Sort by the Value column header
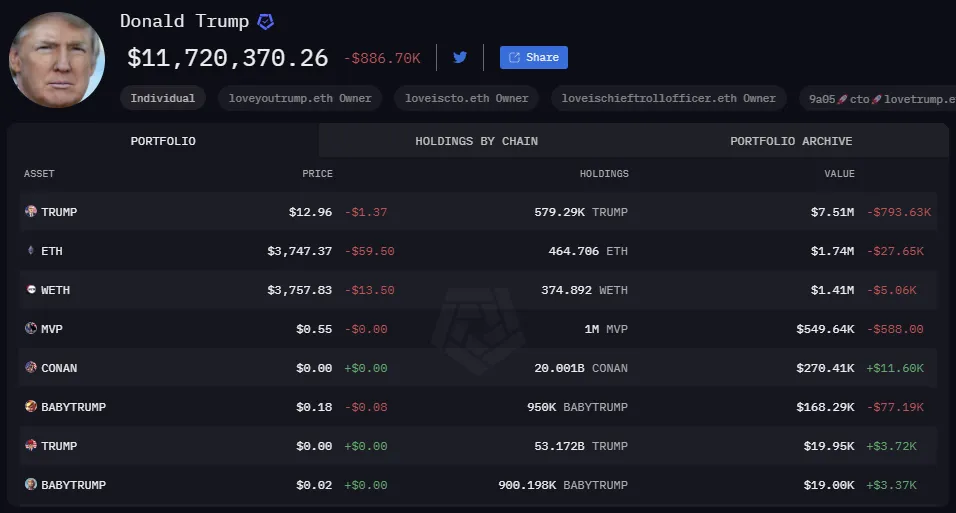The width and height of the screenshot is (956, 513). tap(839, 174)
